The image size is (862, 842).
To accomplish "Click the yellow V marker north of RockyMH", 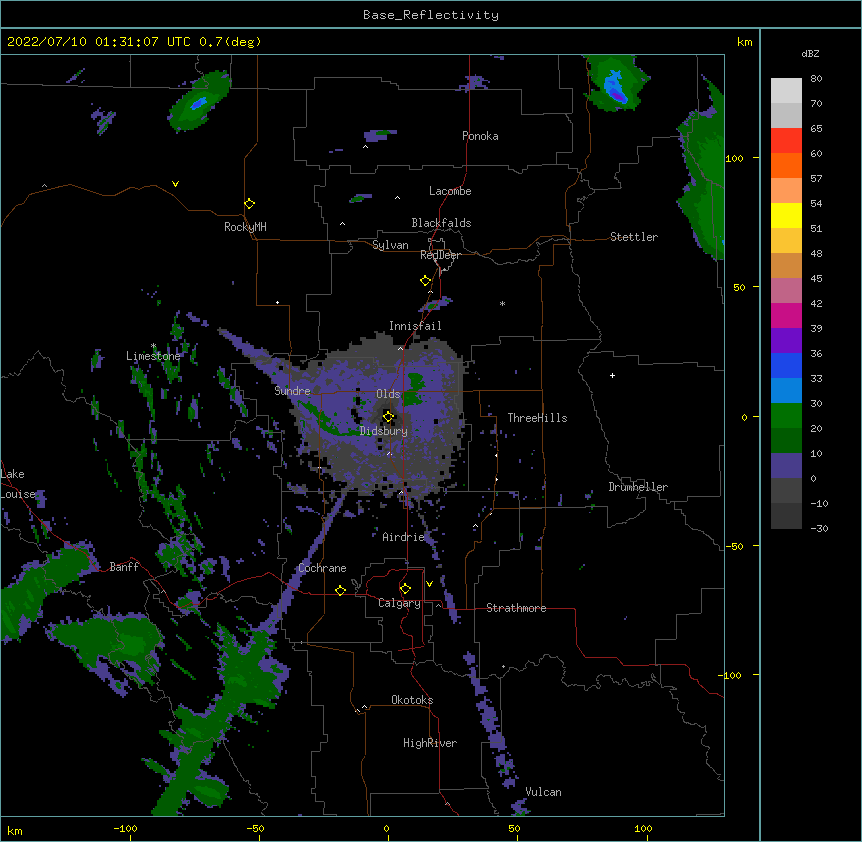I will click(175, 184).
